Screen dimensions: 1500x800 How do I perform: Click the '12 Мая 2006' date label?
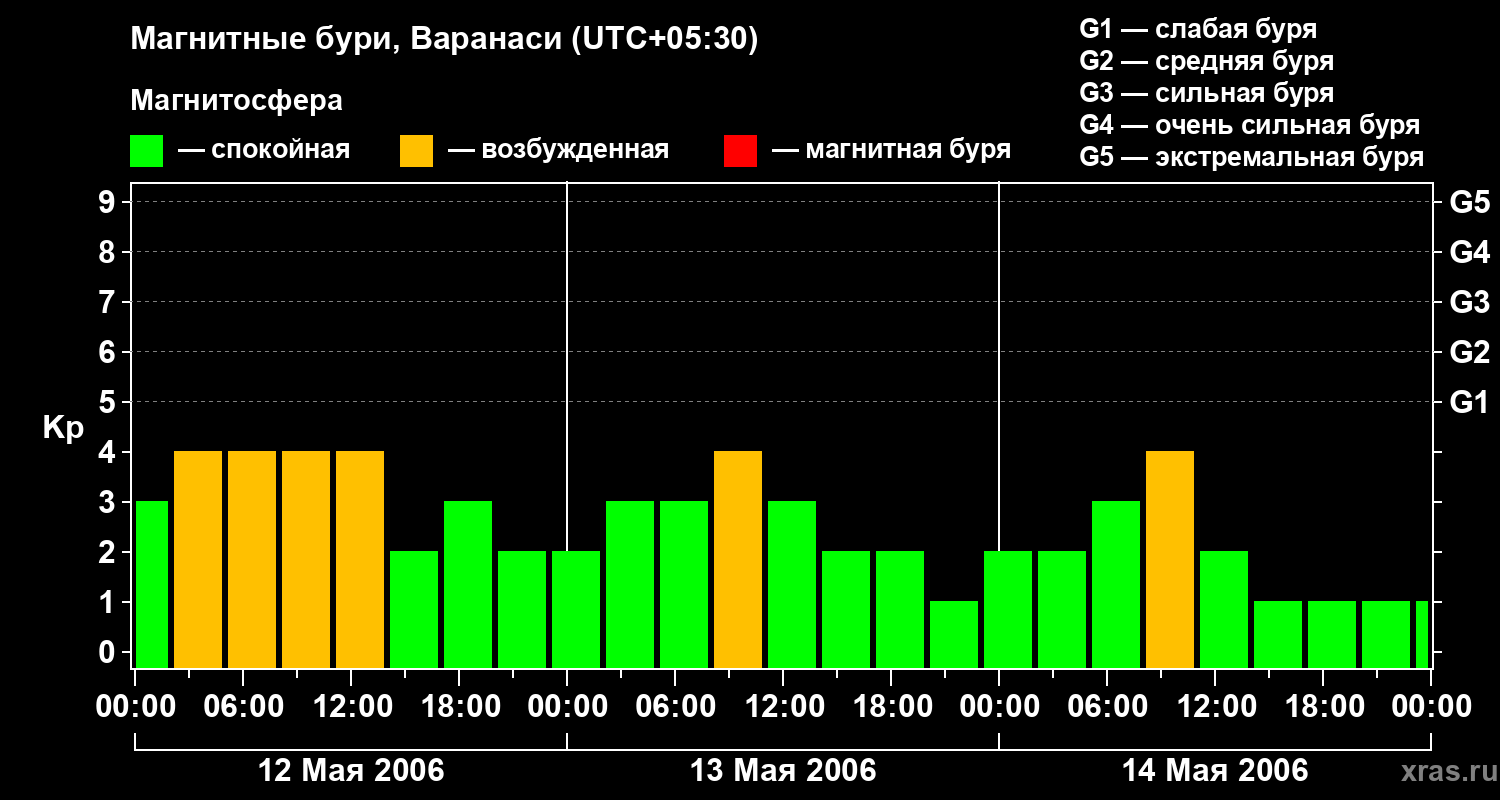(351, 770)
